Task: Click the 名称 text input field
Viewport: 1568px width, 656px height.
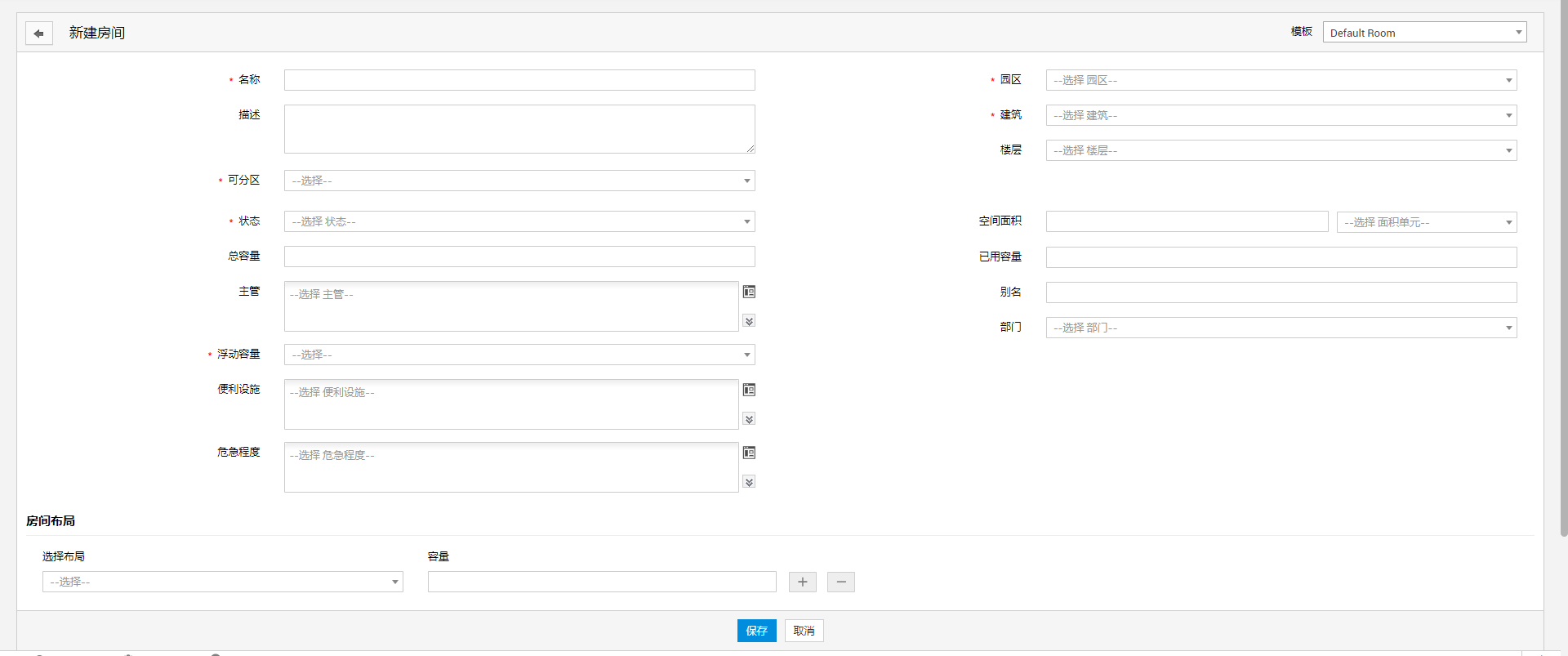Action: point(519,80)
